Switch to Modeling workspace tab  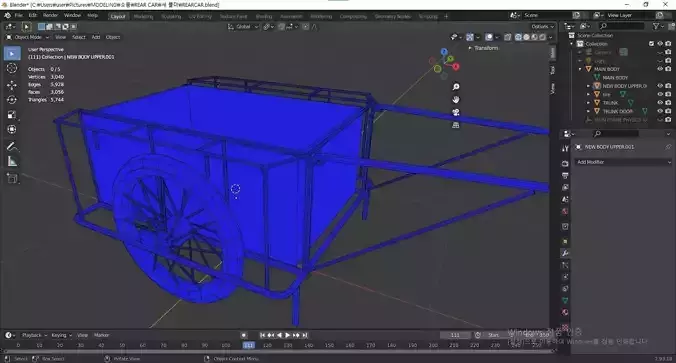(143, 16)
